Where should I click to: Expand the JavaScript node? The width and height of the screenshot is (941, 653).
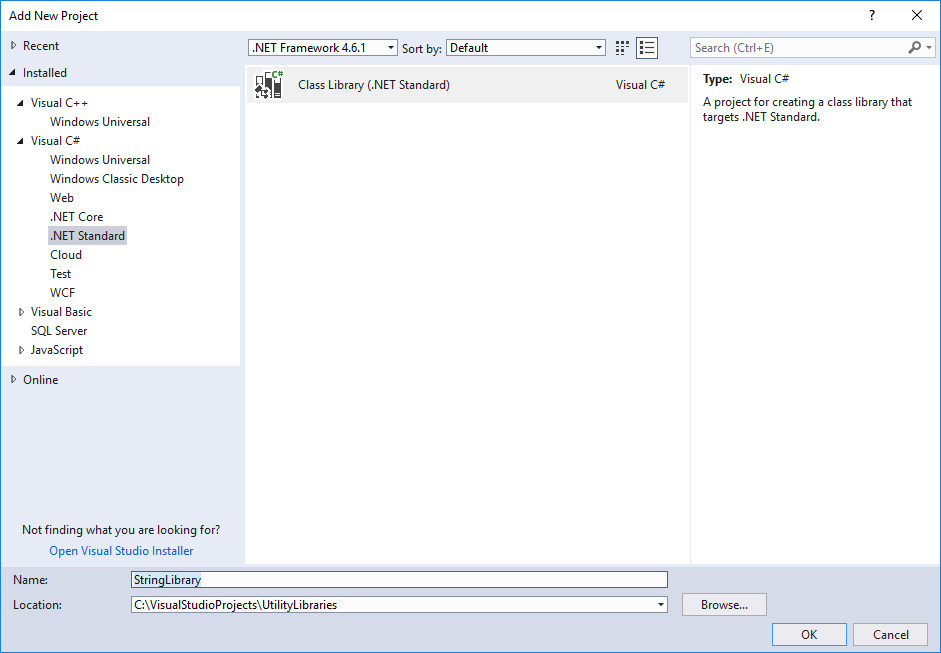pos(21,349)
